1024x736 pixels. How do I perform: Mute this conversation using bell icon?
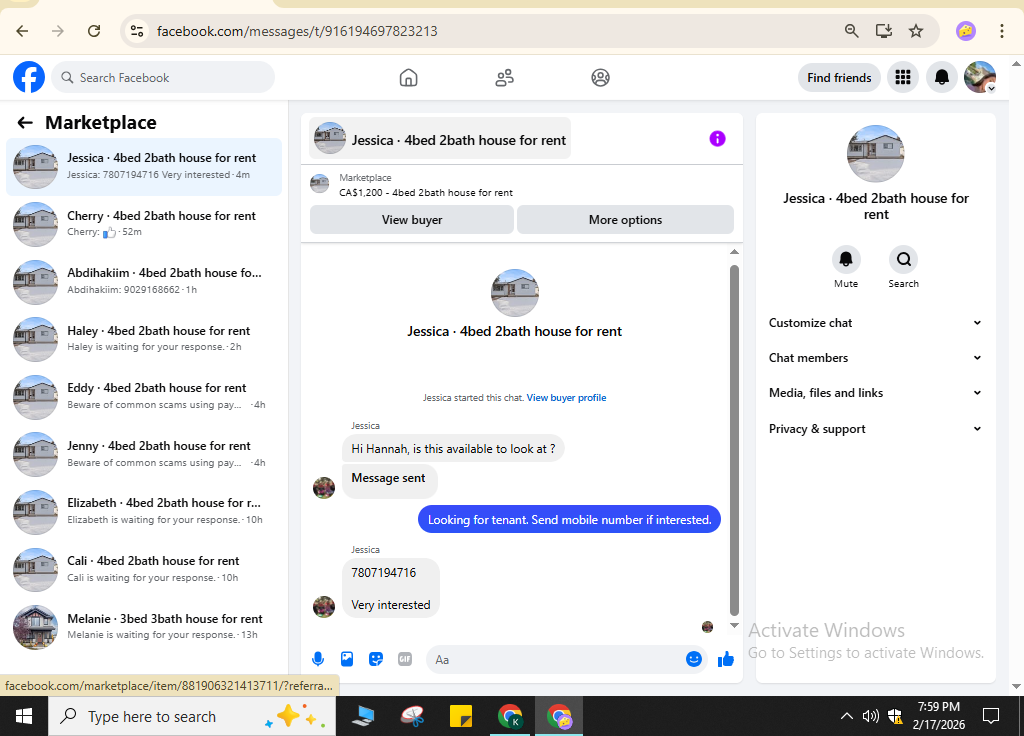pyautogui.click(x=846, y=259)
